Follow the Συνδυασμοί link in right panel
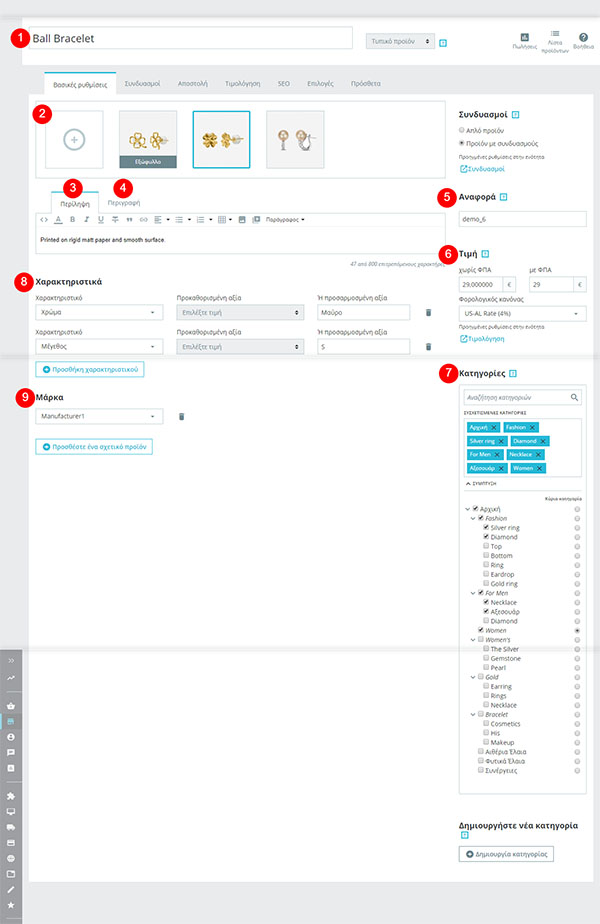Viewport: 600px width, 924px height. pos(482,169)
